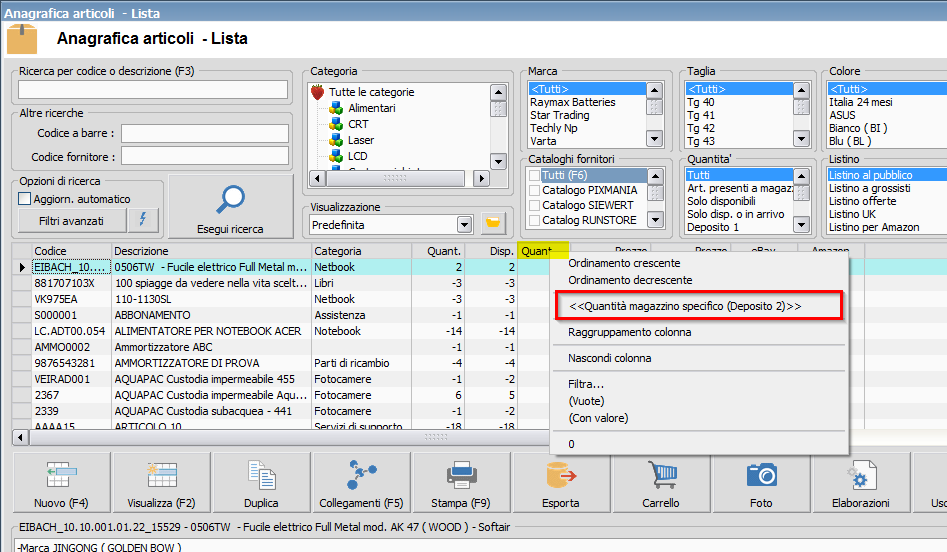Image resolution: width=947 pixels, height=552 pixels.
Task: Select Deposito 1 in Quantita' list
Action: pos(738,227)
